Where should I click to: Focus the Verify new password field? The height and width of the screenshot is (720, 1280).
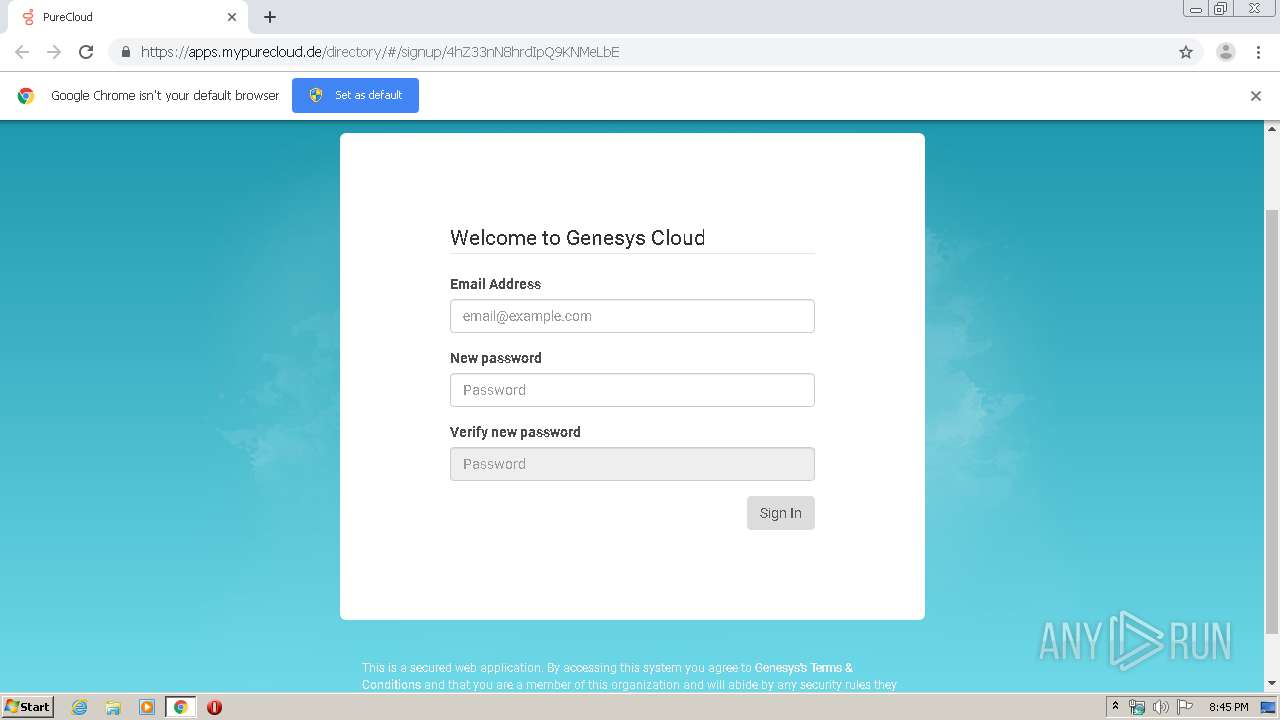pos(632,464)
